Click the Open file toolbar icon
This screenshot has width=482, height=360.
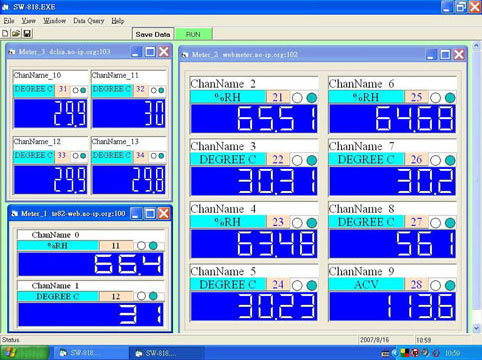pyautogui.click(x=16, y=33)
